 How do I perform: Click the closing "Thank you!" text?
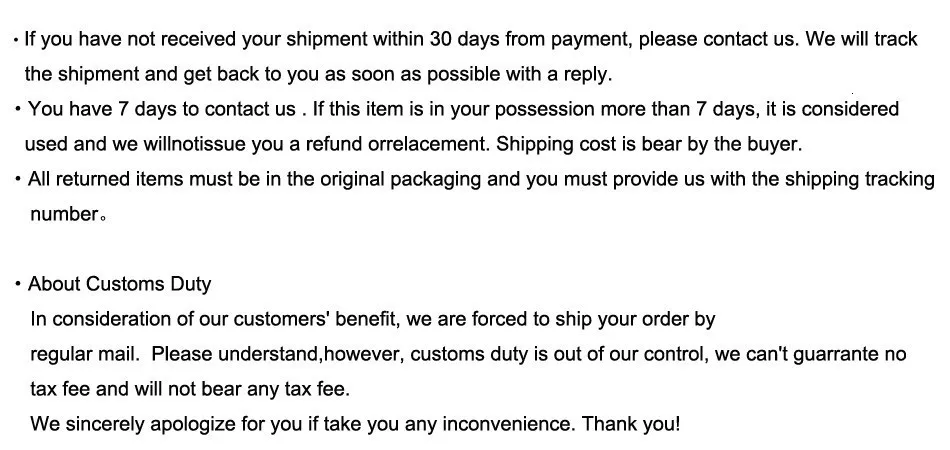click(x=631, y=424)
